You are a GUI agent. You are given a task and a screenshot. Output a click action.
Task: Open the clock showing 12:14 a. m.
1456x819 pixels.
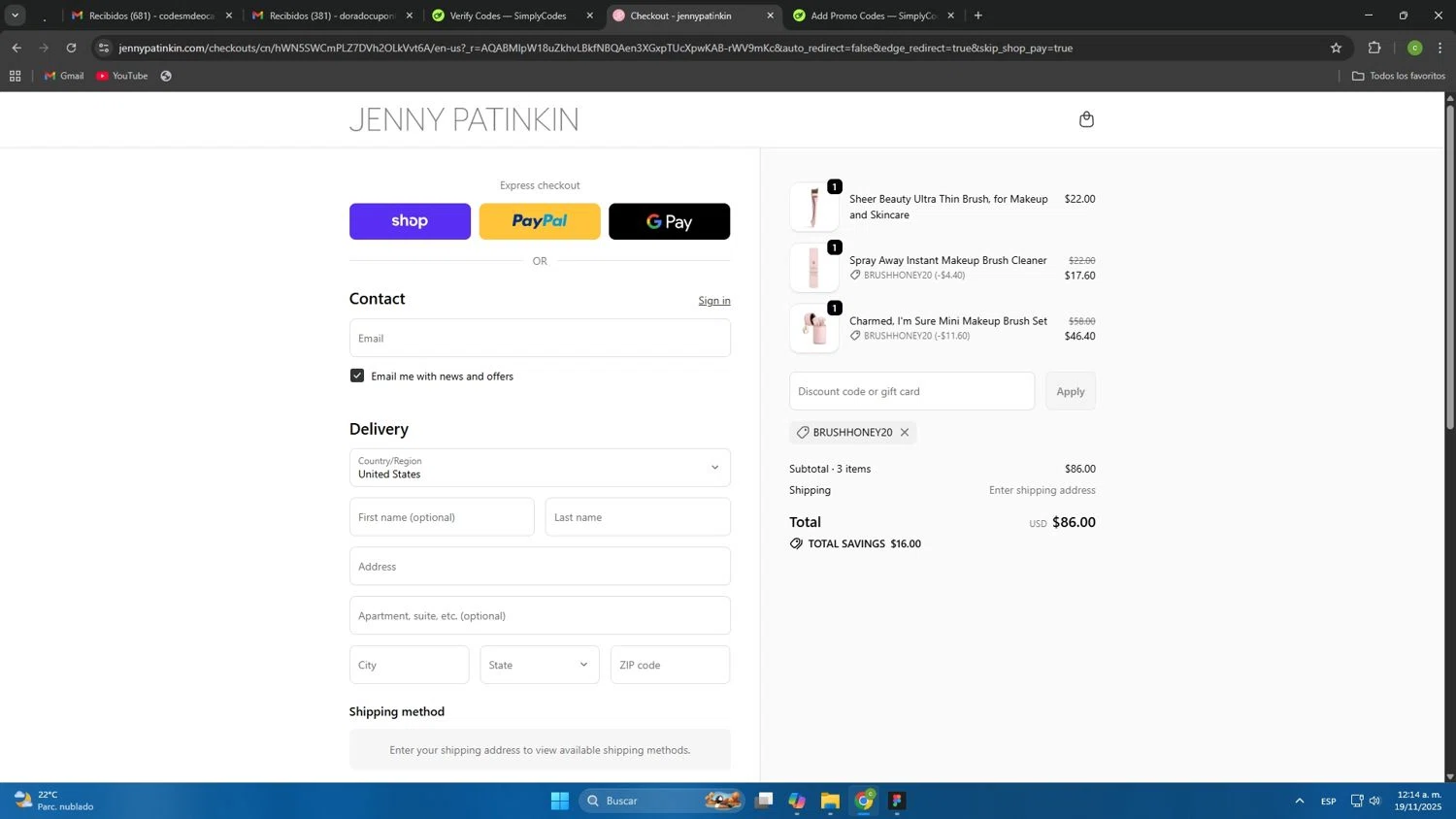pos(1417,801)
